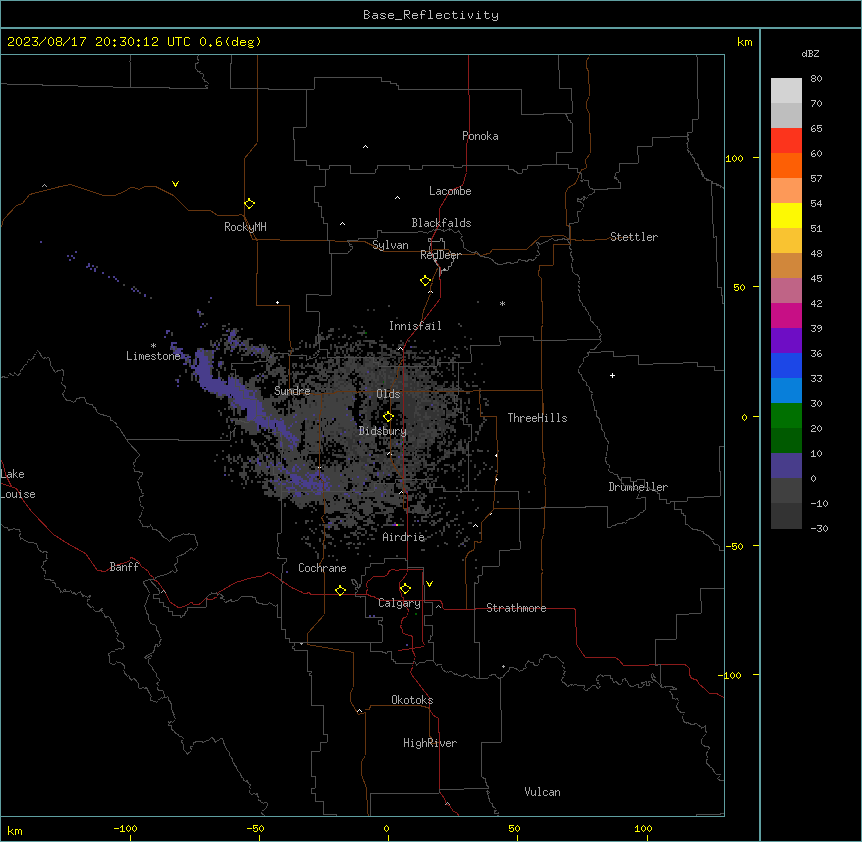Click the HighRiver label
Image resolution: width=862 pixels, height=842 pixels.
click(430, 743)
